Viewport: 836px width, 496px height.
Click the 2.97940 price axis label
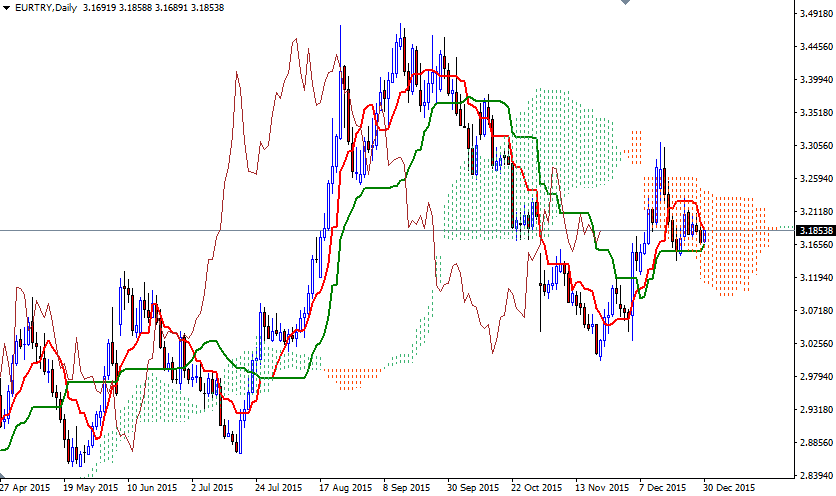816,377
